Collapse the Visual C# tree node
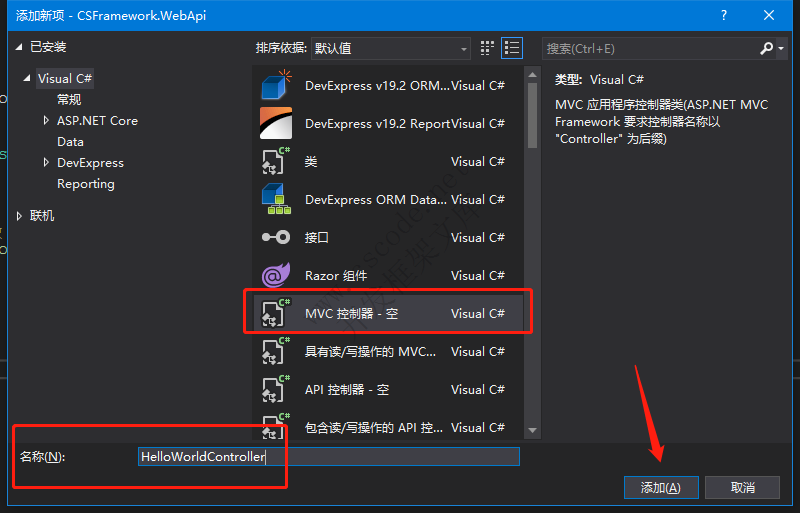 pyautogui.click(x=27, y=78)
